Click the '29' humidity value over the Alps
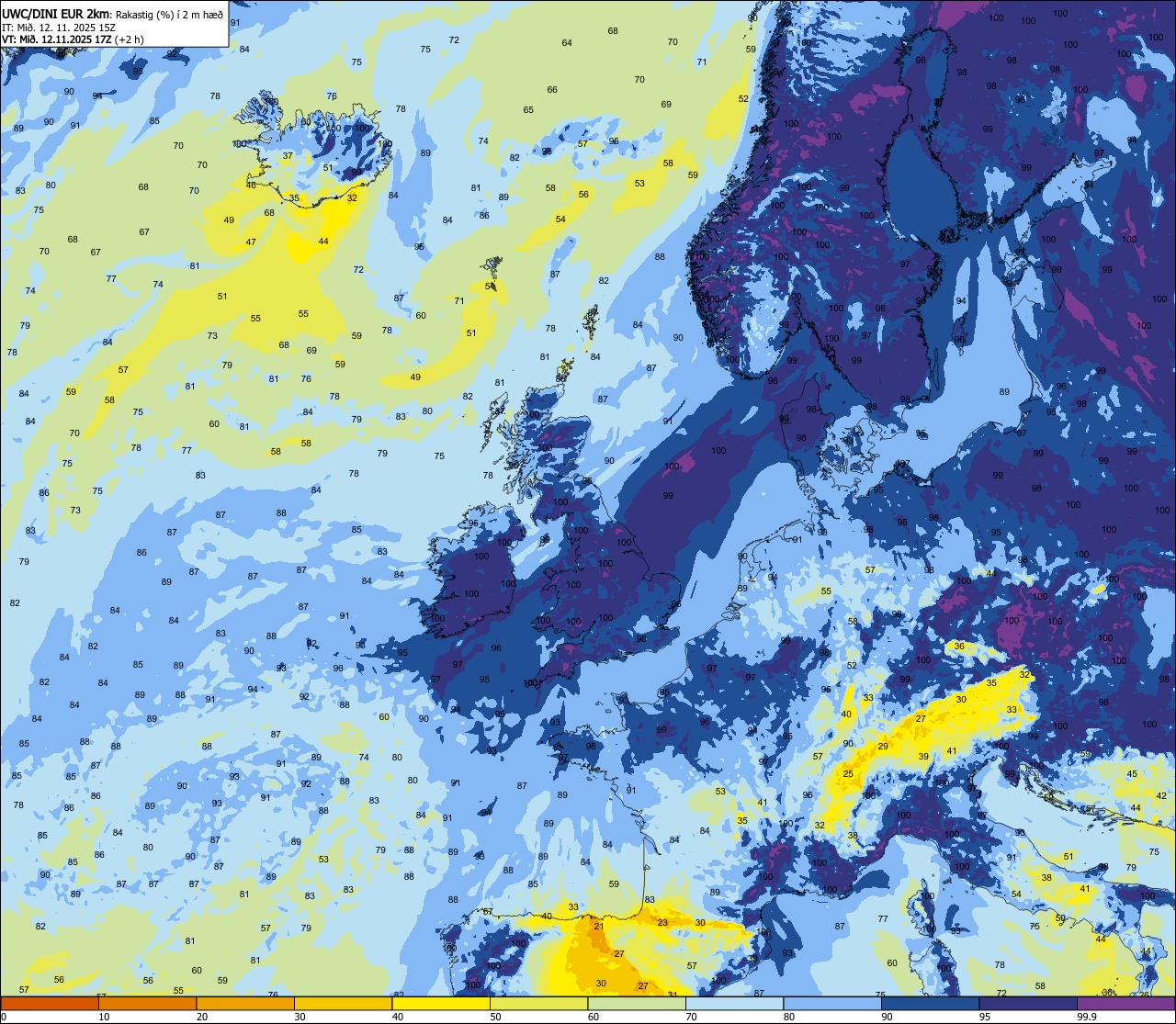The width and height of the screenshot is (1176, 1024). tap(883, 746)
